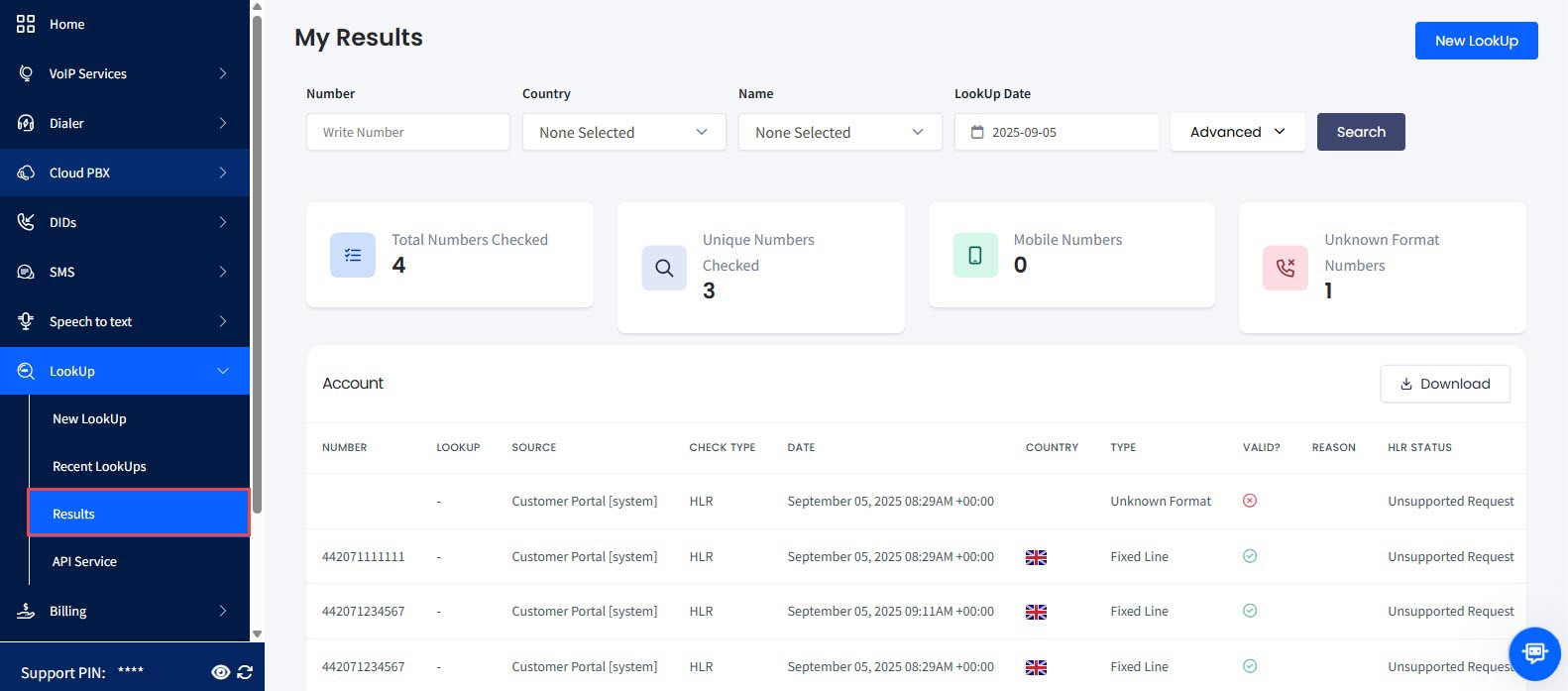Click the valid checkmark in 09:11AM row
The width and height of the screenshot is (1568, 691).
point(1250,611)
